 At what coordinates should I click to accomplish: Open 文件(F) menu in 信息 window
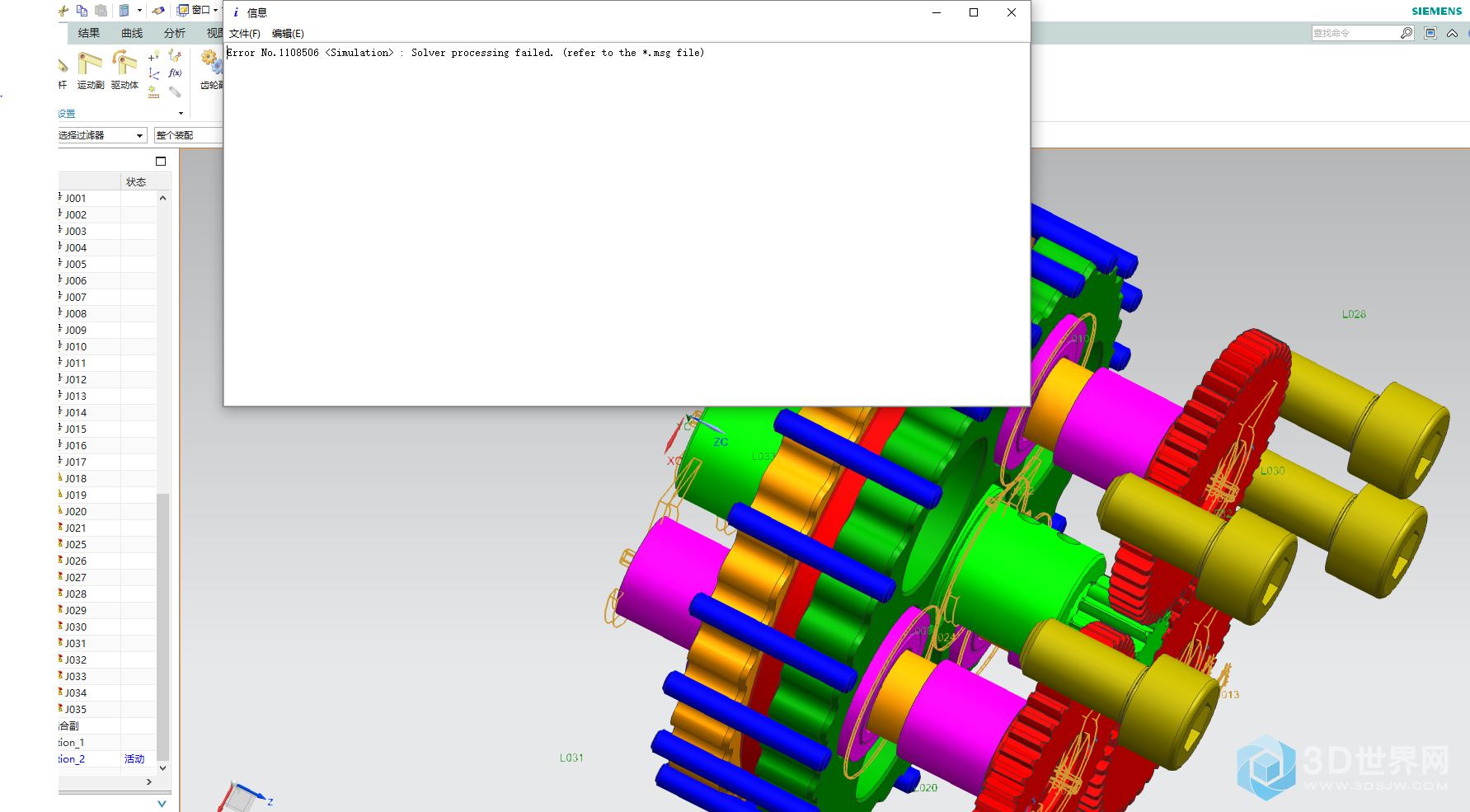245,34
